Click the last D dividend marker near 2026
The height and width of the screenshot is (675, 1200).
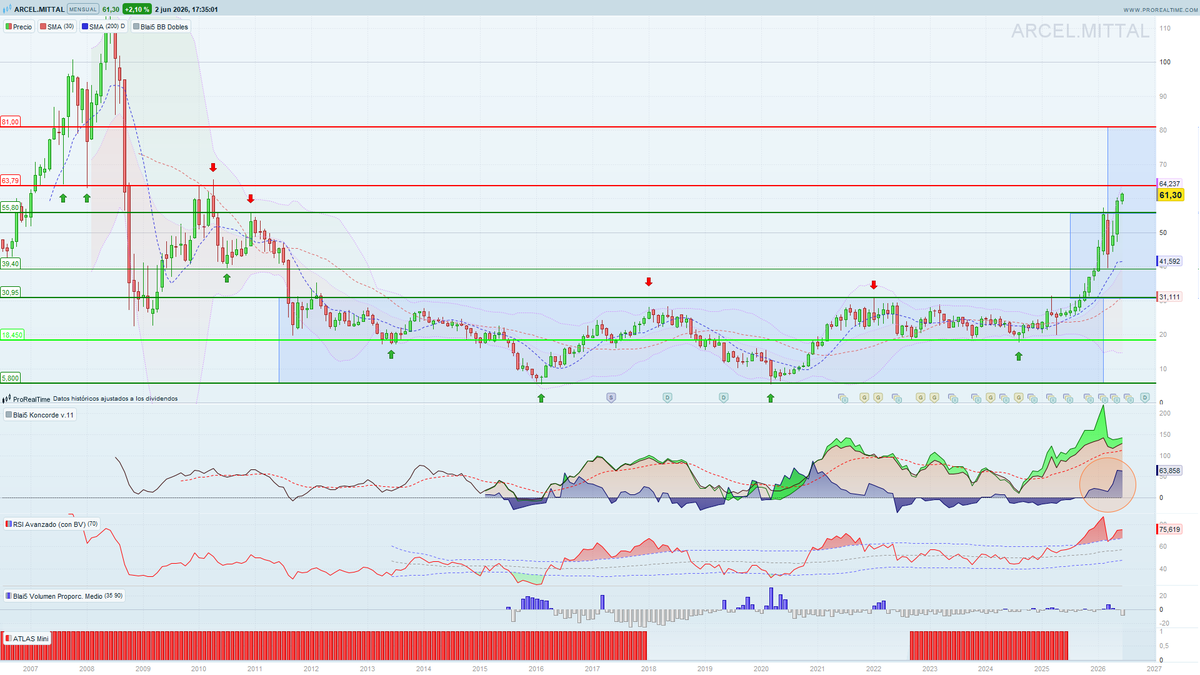pos(1143,398)
